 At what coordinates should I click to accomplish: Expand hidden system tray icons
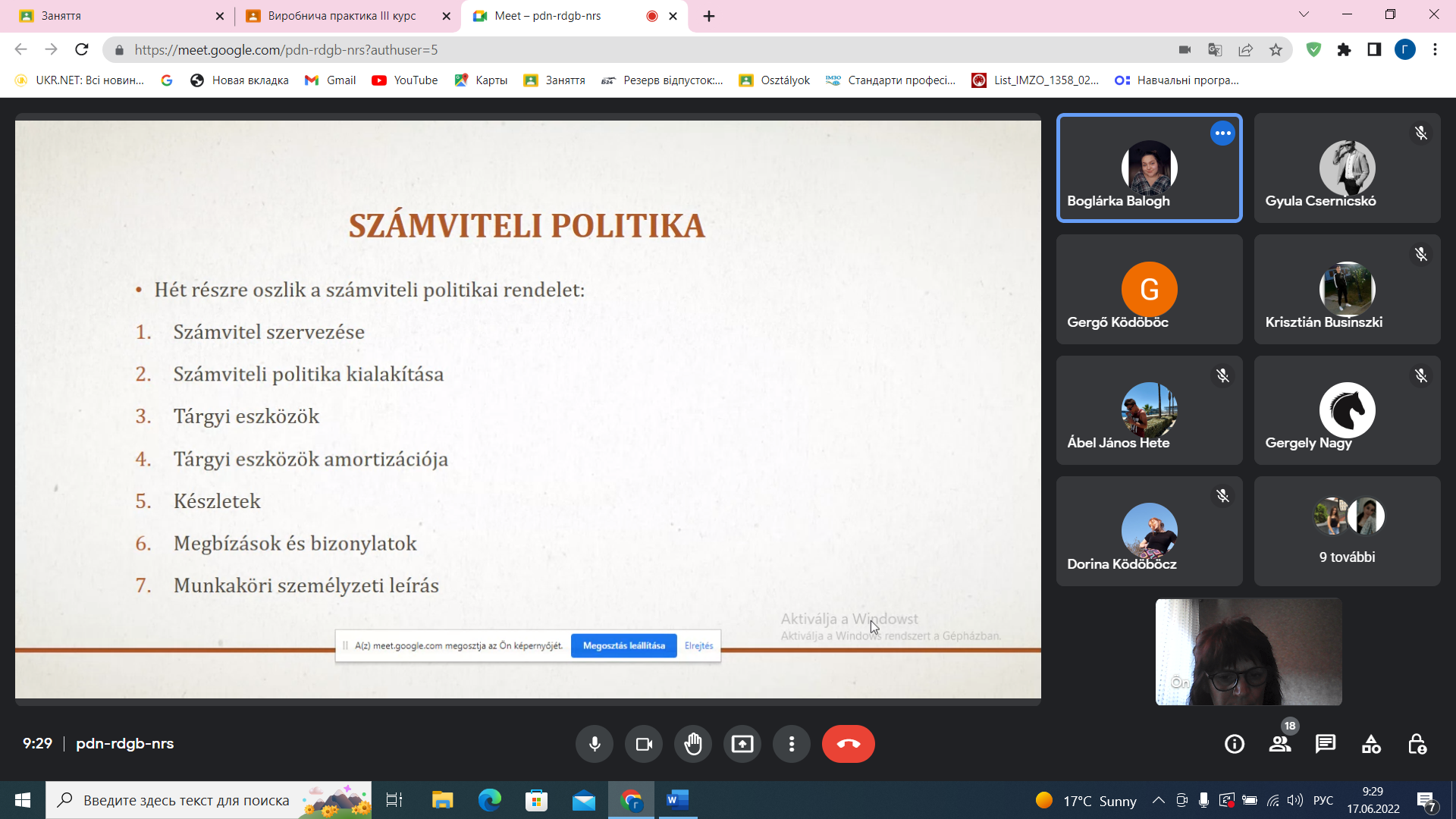(1158, 800)
